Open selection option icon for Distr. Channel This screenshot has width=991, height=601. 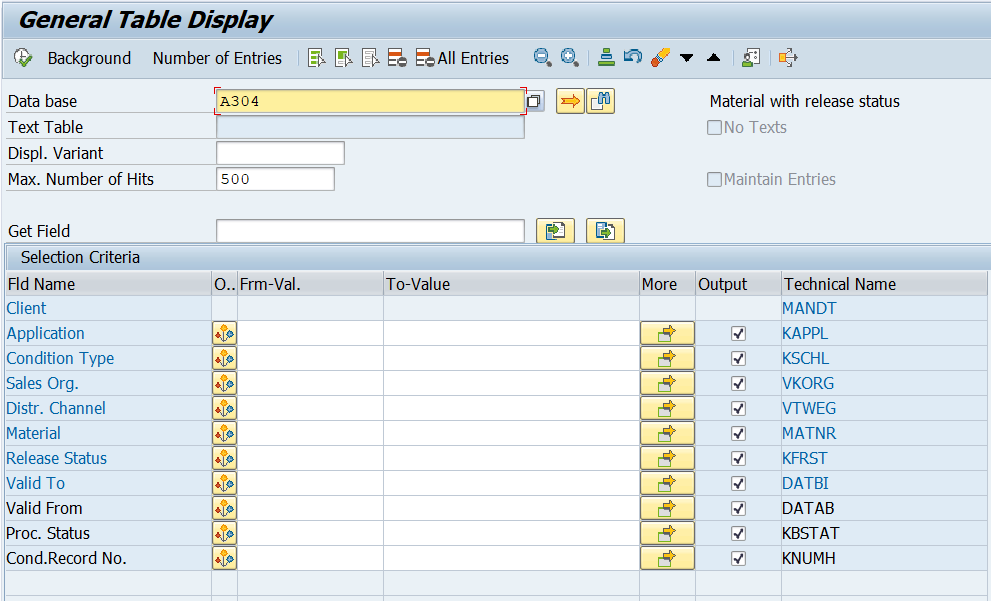(224, 408)
